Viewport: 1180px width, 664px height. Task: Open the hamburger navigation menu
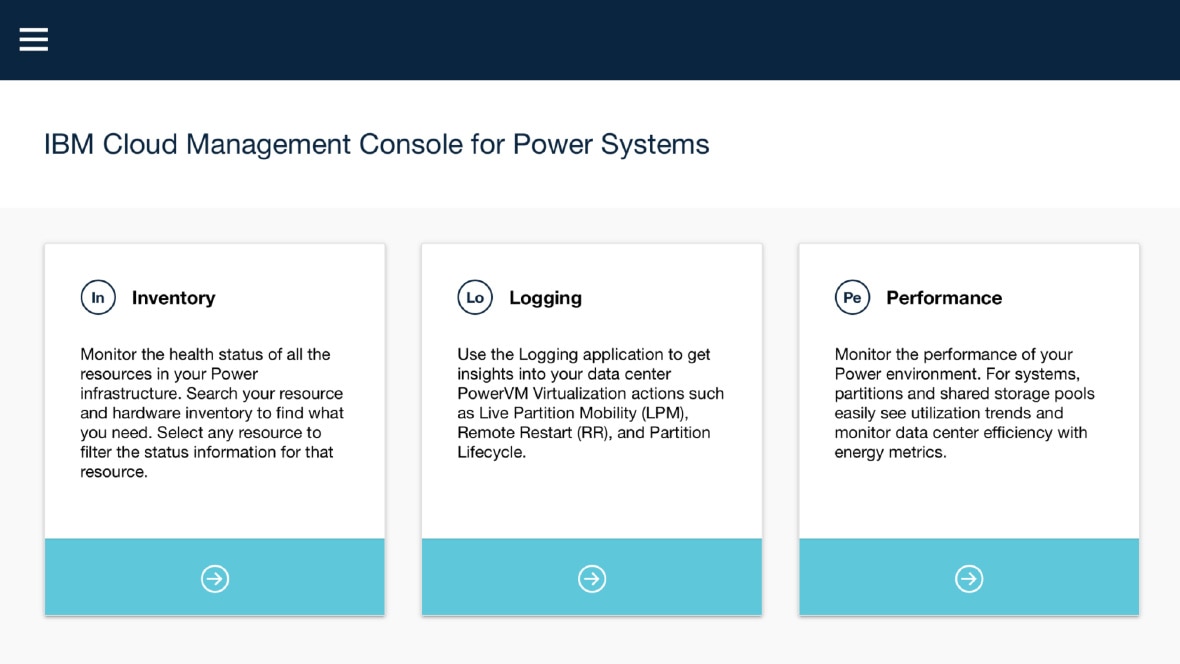pos(34,39)
